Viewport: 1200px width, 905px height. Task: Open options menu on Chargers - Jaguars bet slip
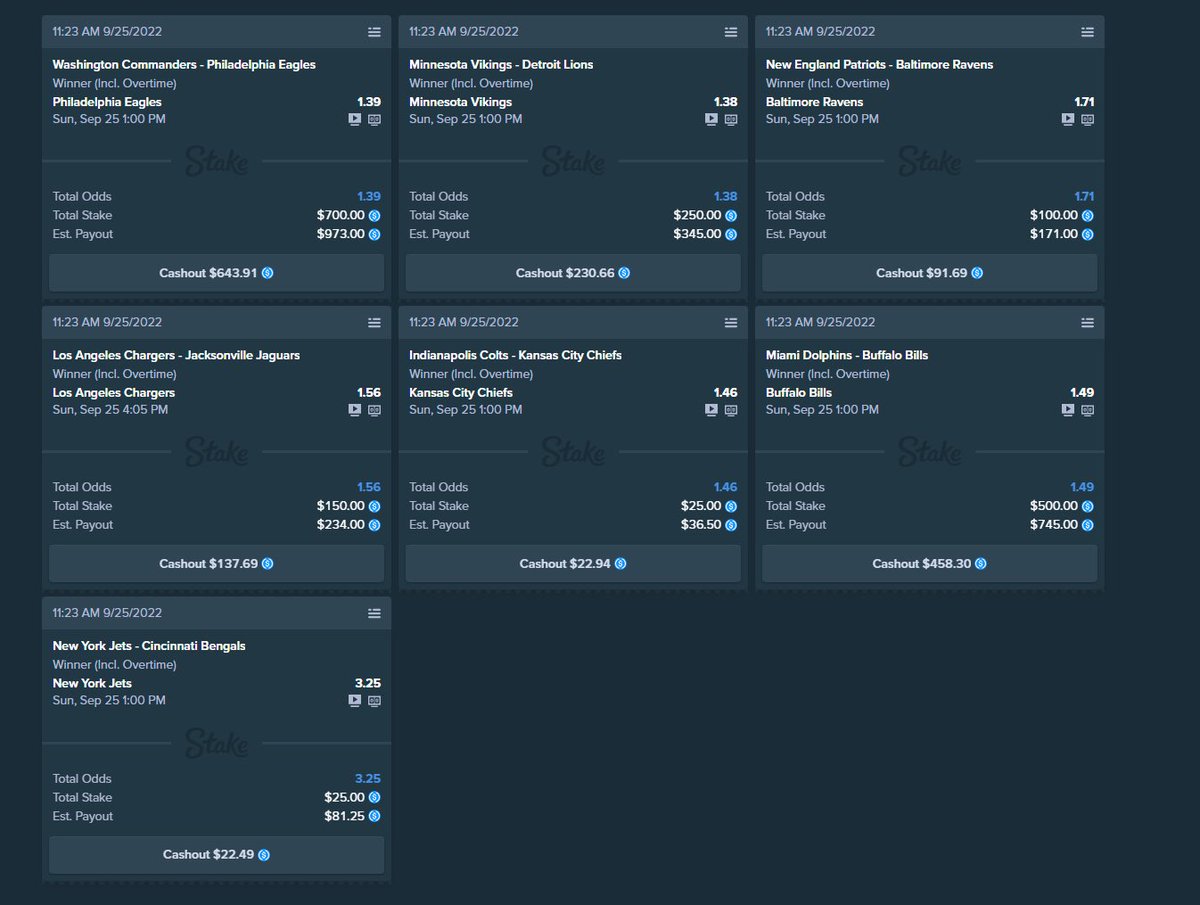point(374,323)
